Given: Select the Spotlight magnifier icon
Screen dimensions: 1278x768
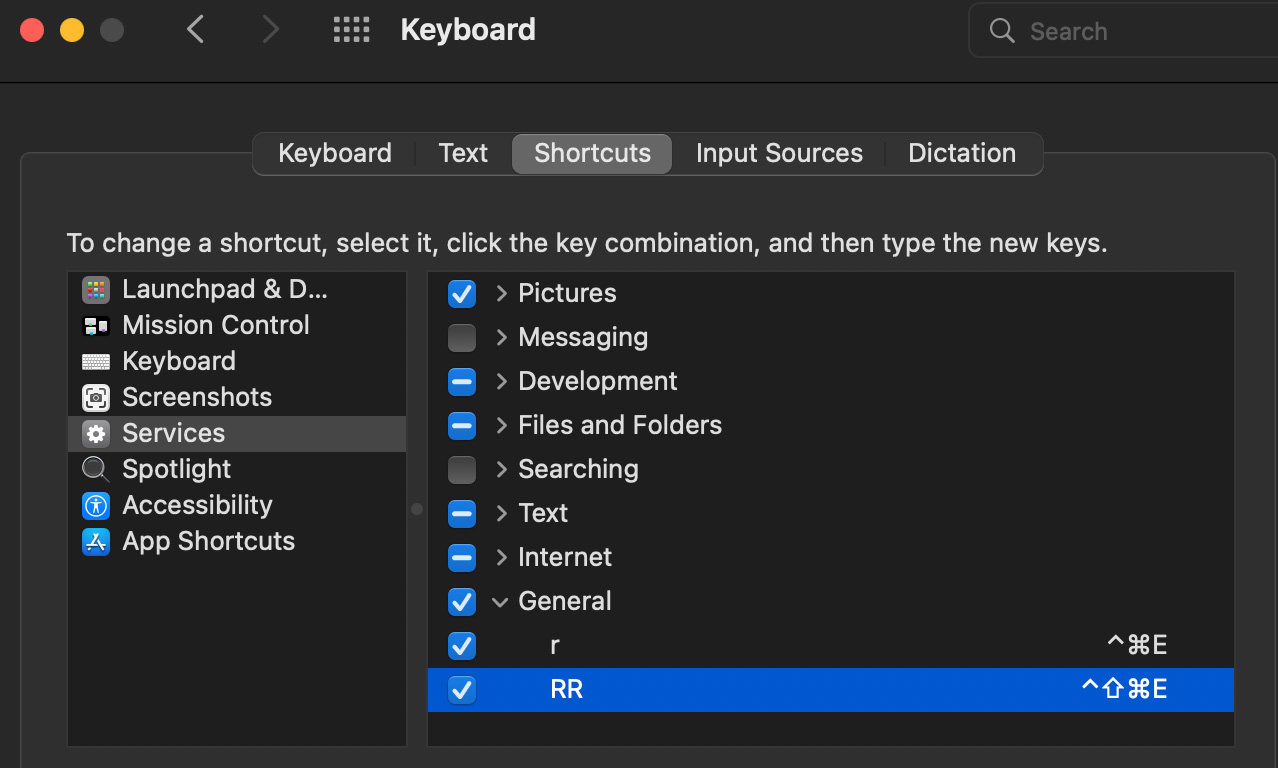Looking at the screenshot, I should (x=96, y=469).
